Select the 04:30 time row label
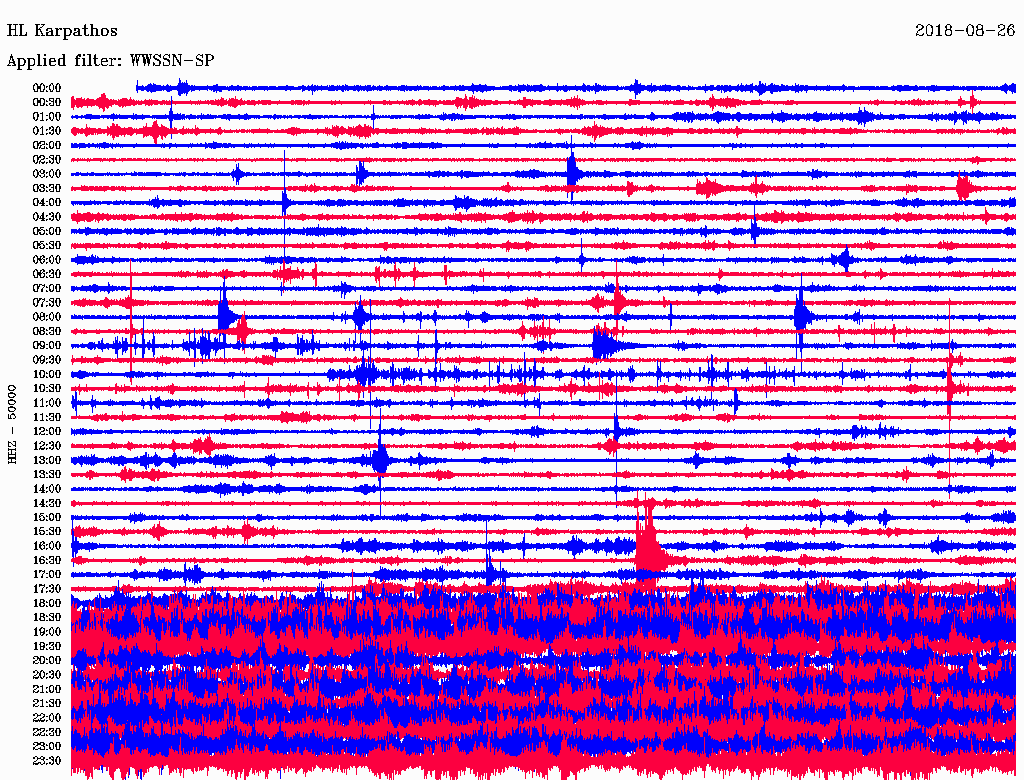Image resolution: width=1024 pixels, height=780 pixels. (47, 217)
